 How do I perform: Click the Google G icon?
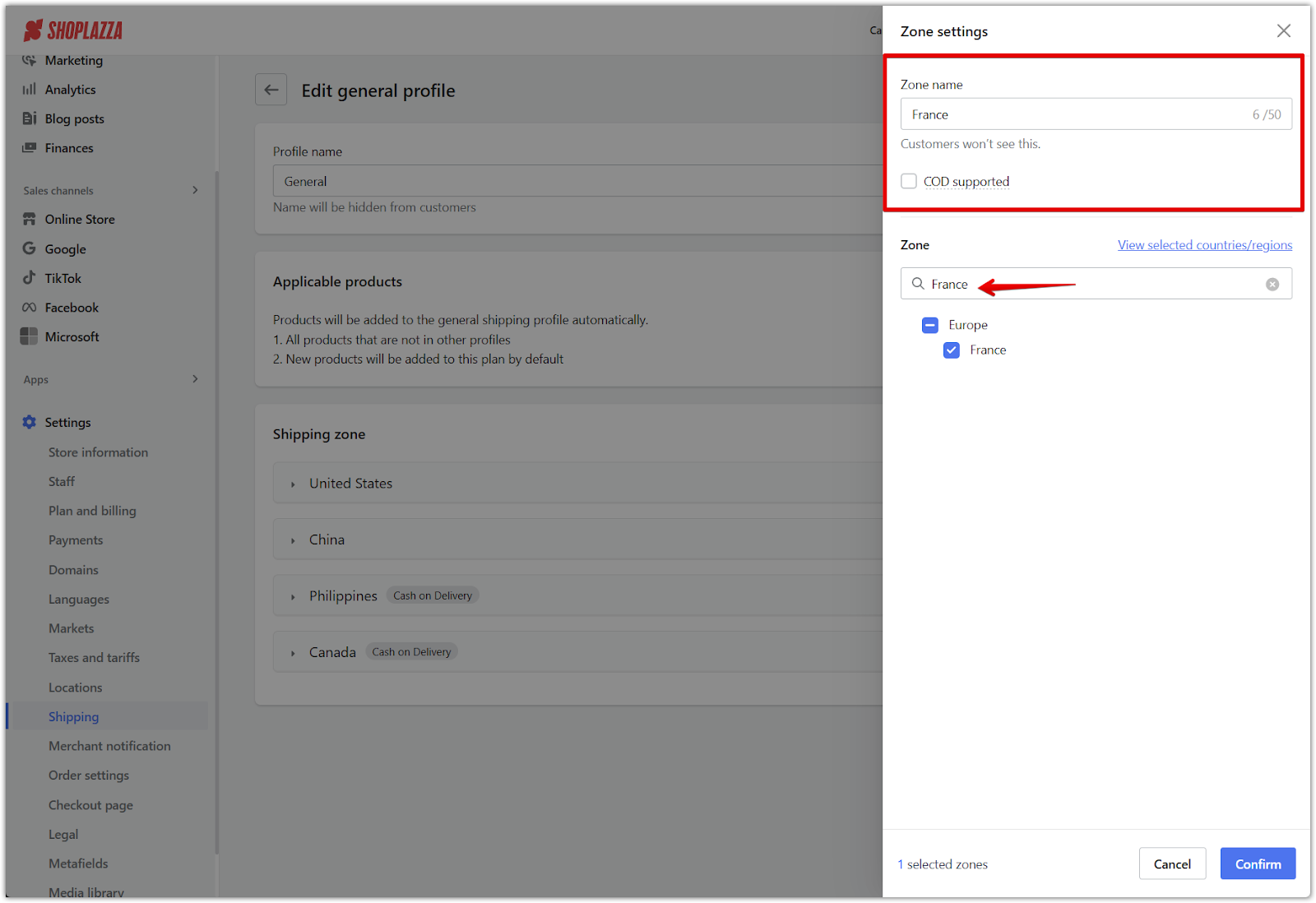point(30,248)
